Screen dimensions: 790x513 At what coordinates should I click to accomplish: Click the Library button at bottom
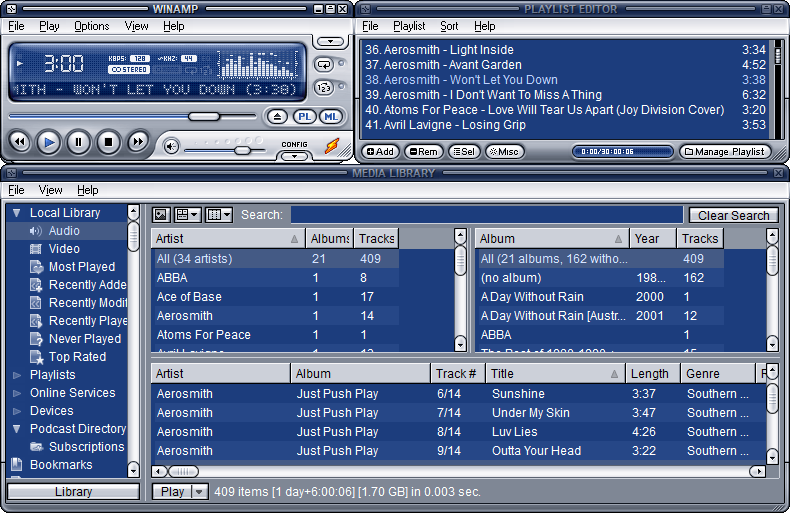pyautogui.click(x=74, y=492)
